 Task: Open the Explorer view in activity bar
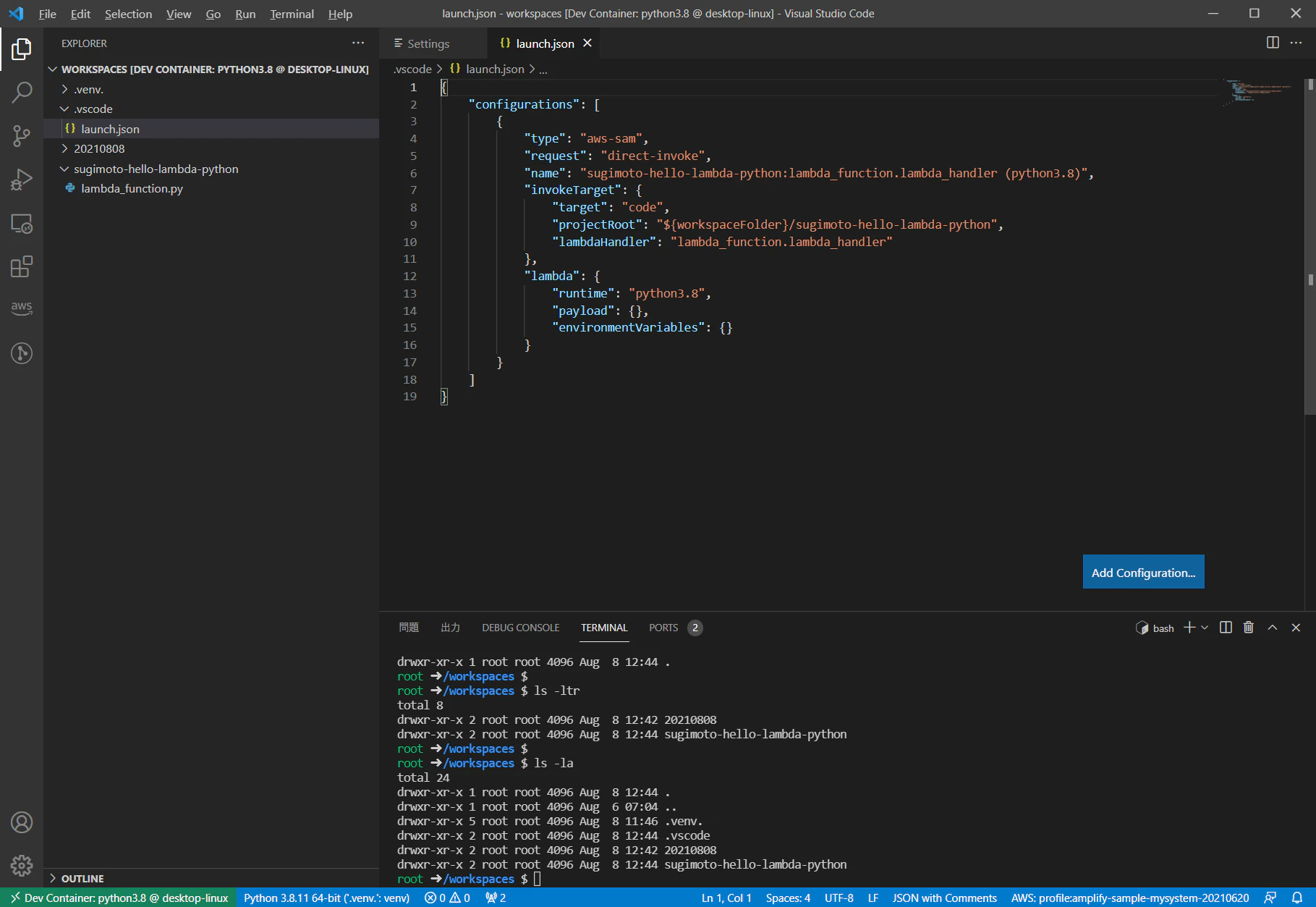coord(22,49)
